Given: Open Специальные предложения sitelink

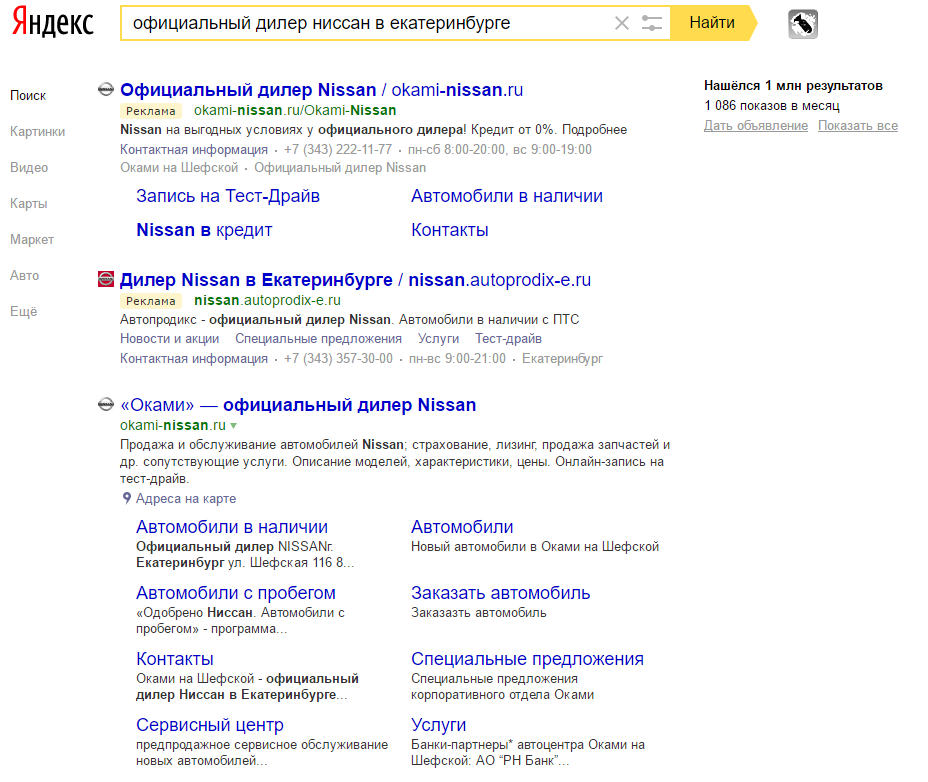Looking at the screenshot, I should point(527,659).
